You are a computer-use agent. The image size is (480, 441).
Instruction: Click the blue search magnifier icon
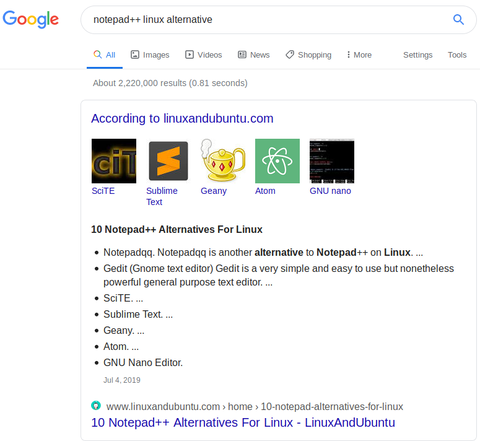[458, 19]
